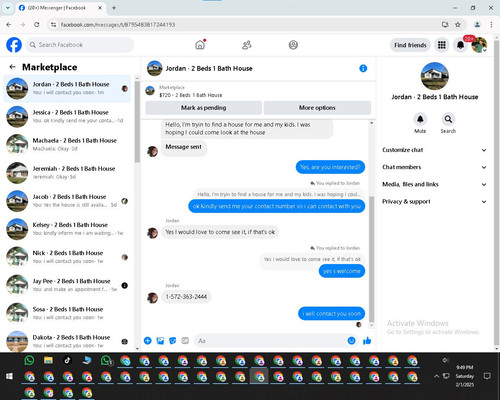Go back using the Marketplace back arrow
This screenshot has height=400, width=500.
point(12,67)
